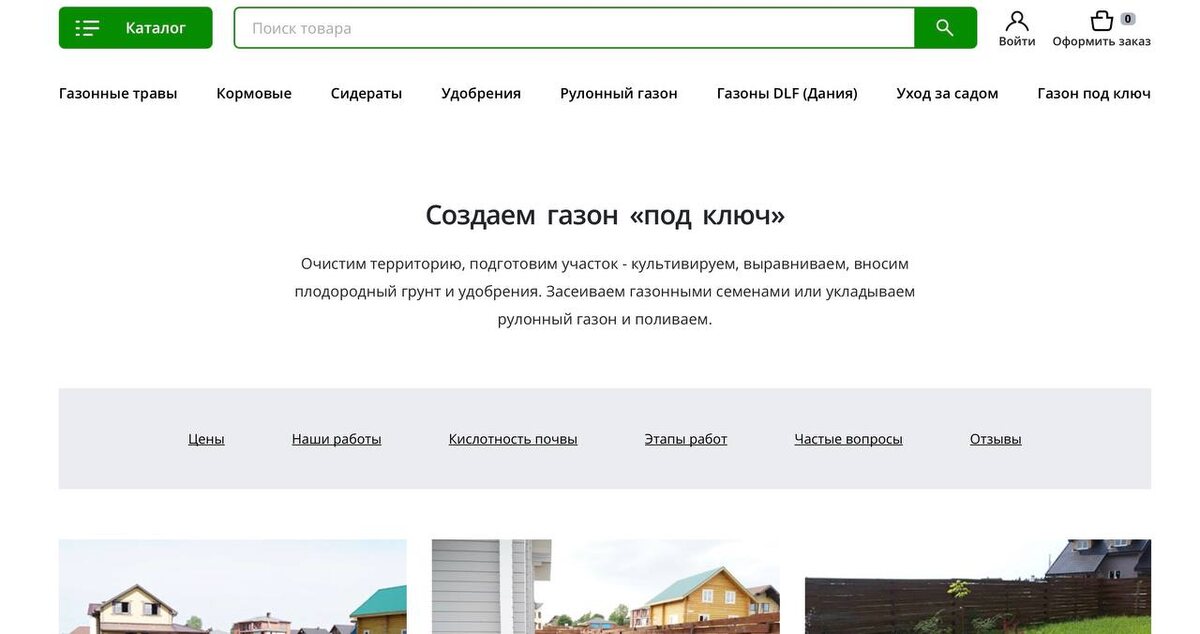Jump to the Наши работы link
The width and height of the screenshot is (1200, 634).
click(336, 439)
